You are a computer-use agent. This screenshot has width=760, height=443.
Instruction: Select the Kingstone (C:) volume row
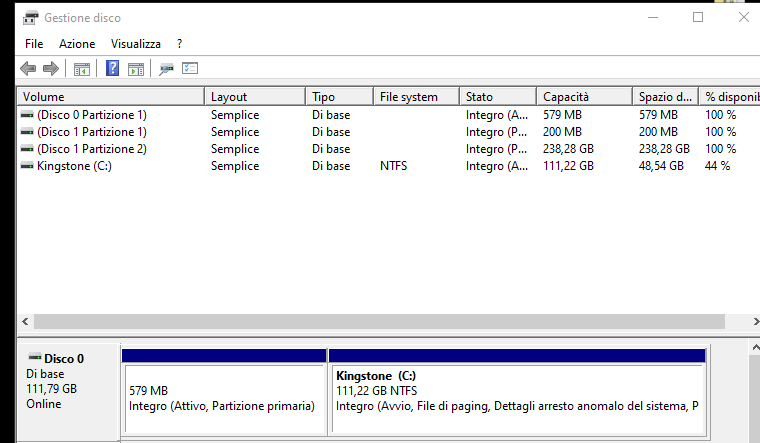388,166
